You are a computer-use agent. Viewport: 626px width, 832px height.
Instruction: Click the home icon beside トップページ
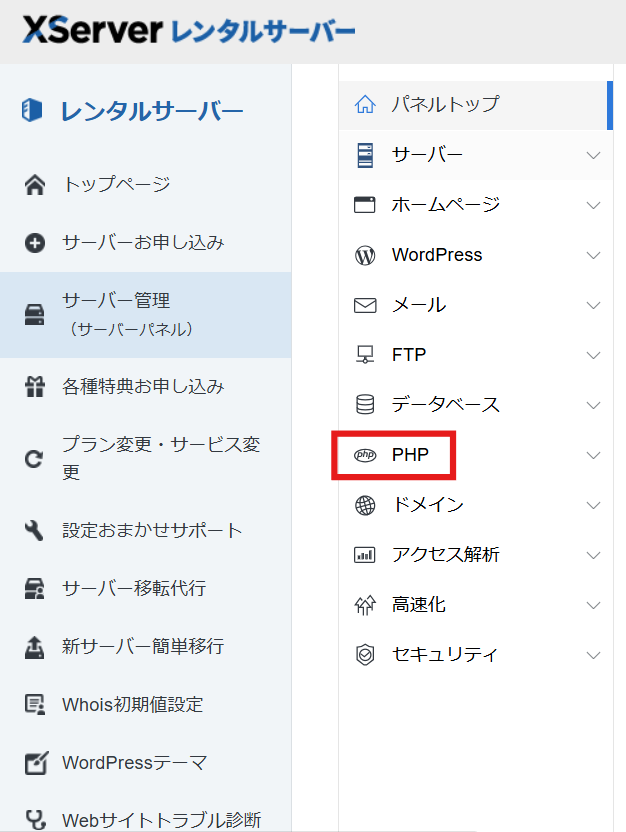(34, 185)
